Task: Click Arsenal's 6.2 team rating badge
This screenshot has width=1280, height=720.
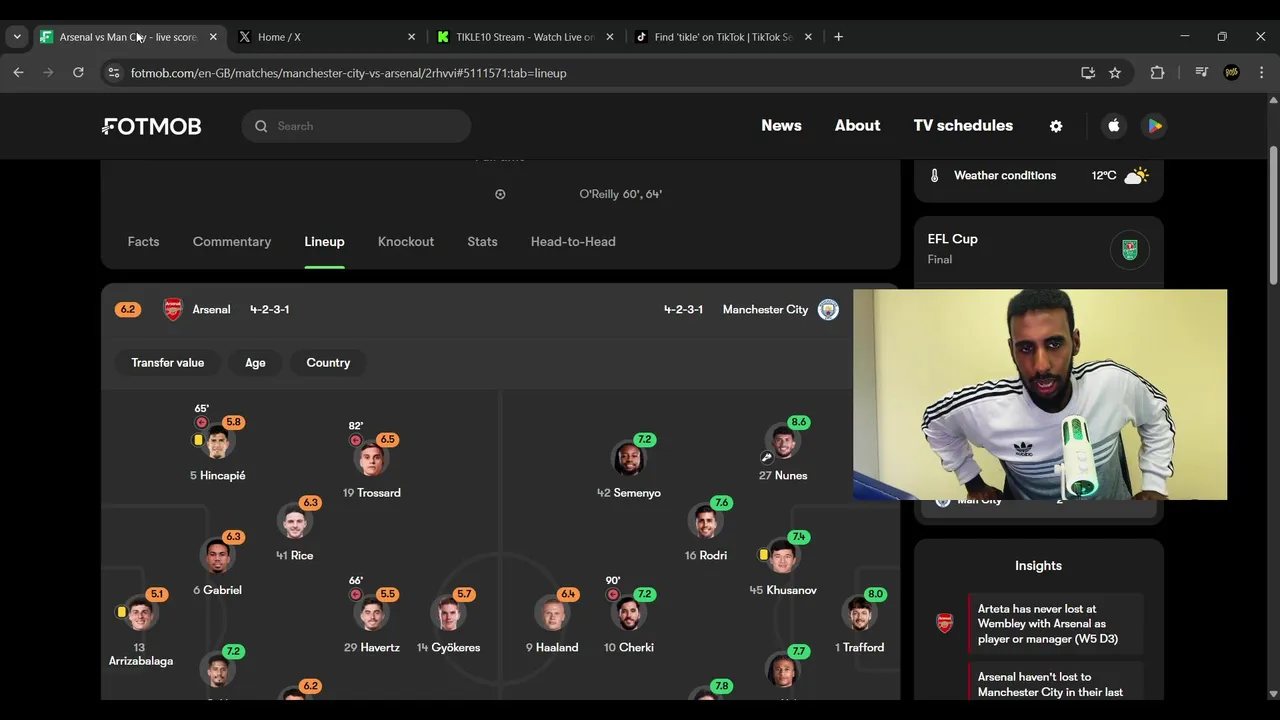Action: (x=128, y=310)
